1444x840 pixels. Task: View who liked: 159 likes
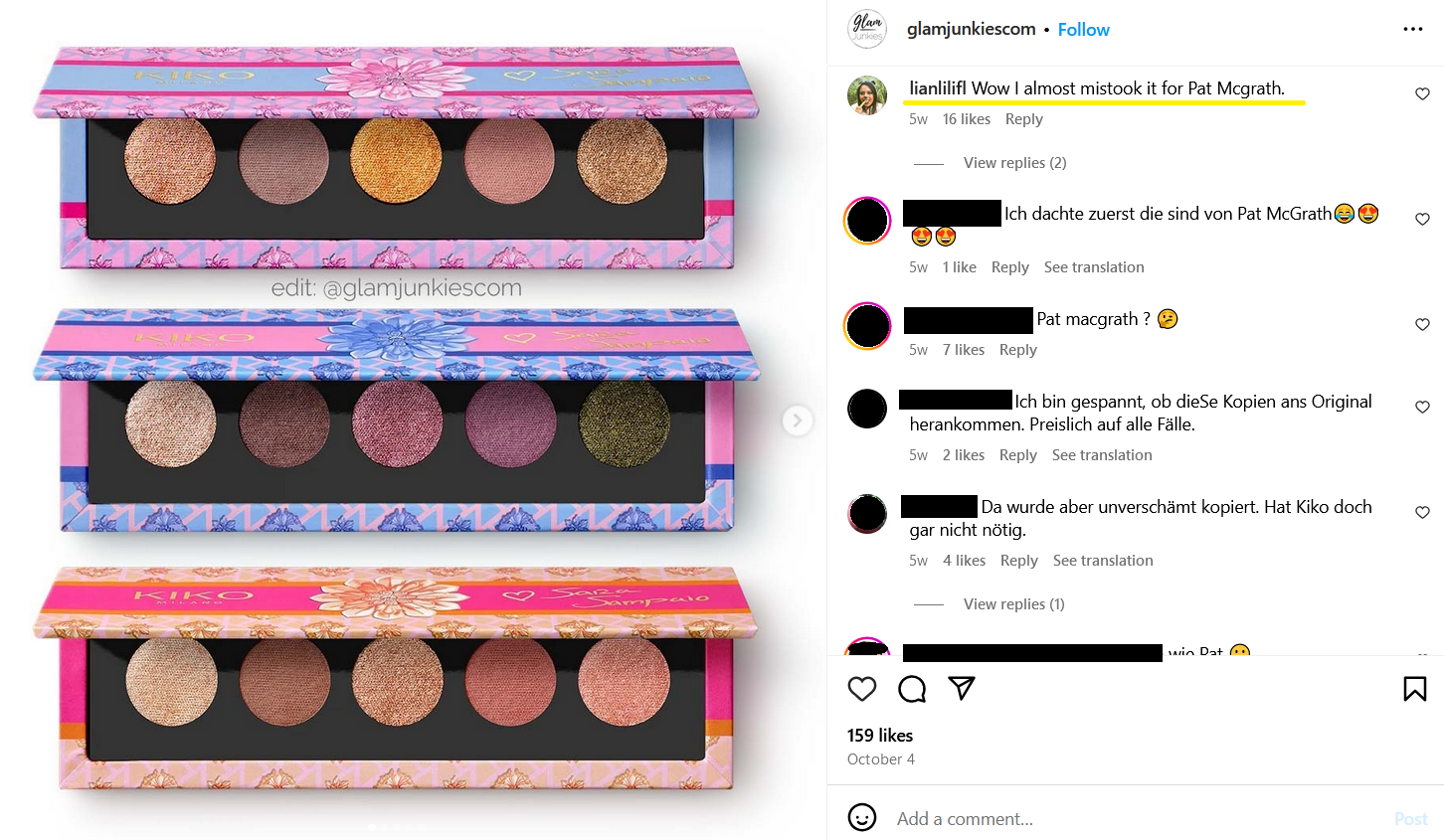tap(880, 735)
